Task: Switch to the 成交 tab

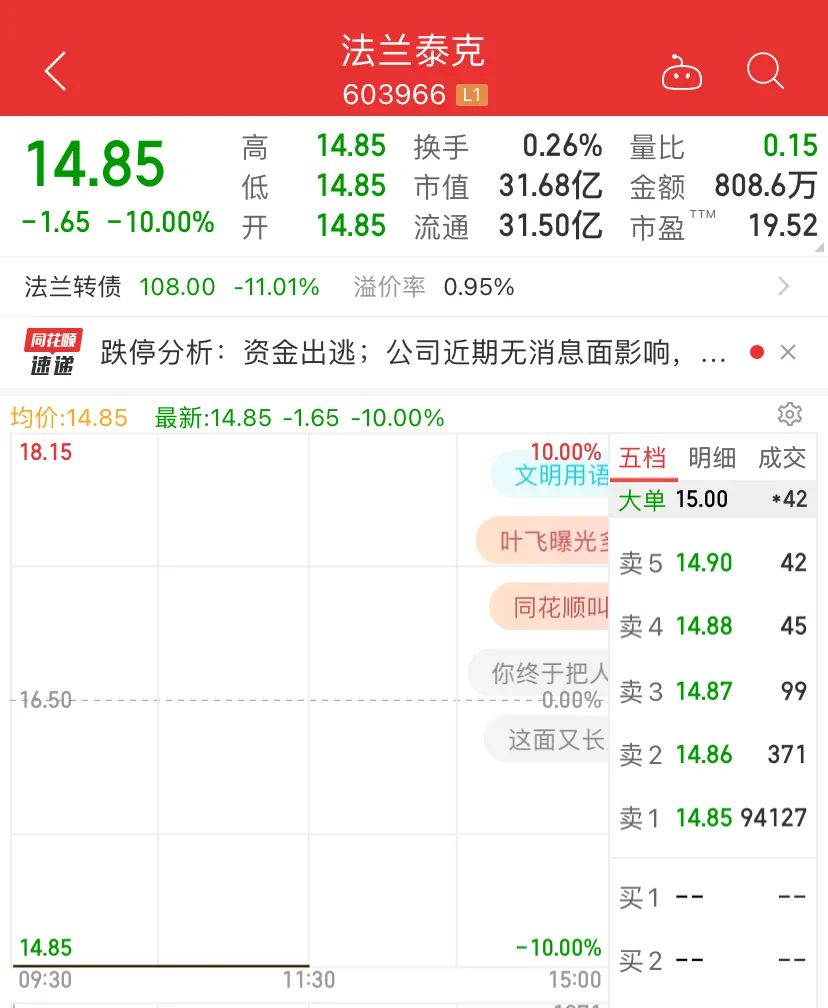Action: coord(782,458)
